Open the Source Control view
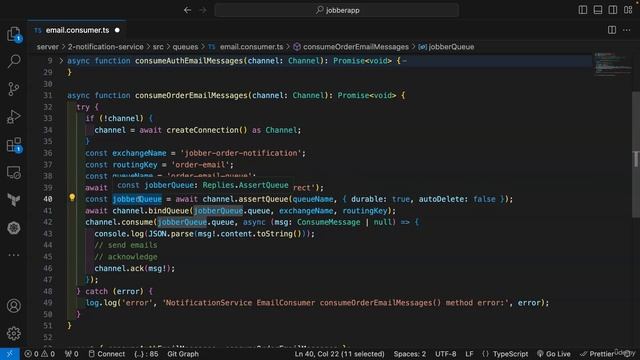Viewport: 640px width, 360px height. click(13, 89)
